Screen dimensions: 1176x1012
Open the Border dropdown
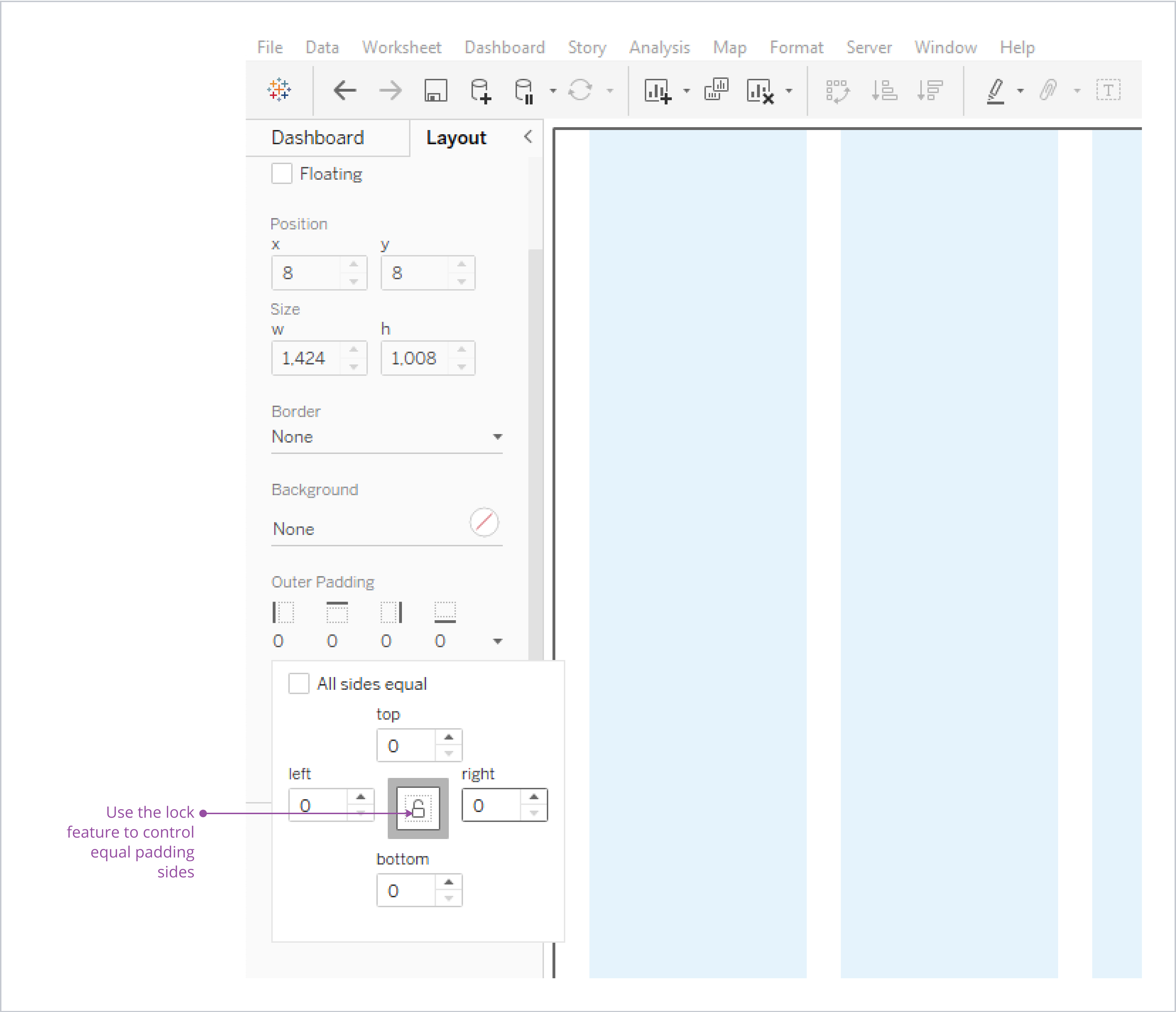[387, 437]
